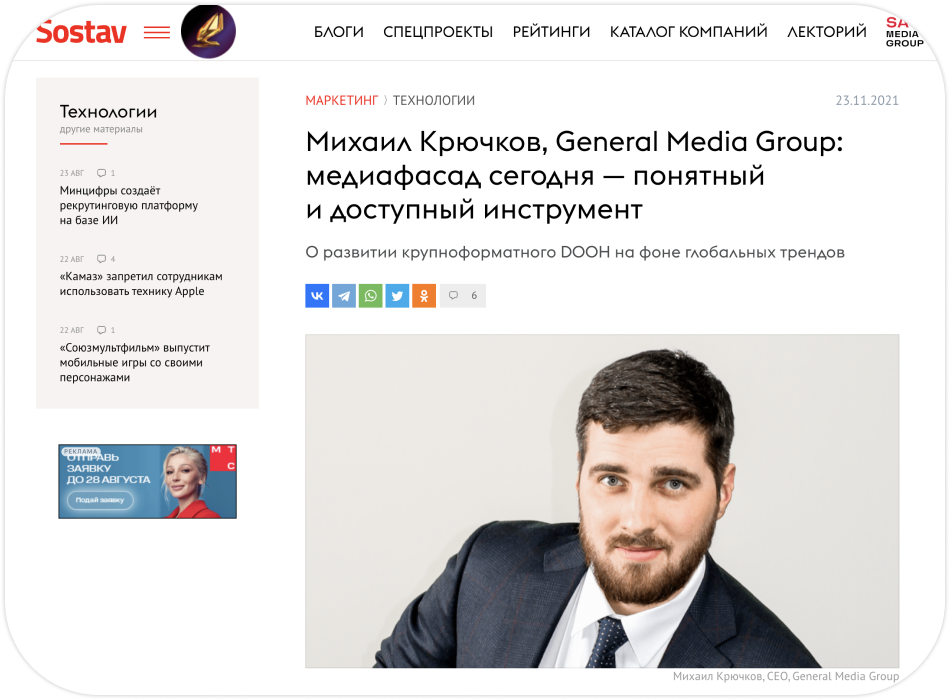Screen dimensions: 950x700
Task: Open the hamburger menu next to Sostav logo
Action: coord(156,33)
